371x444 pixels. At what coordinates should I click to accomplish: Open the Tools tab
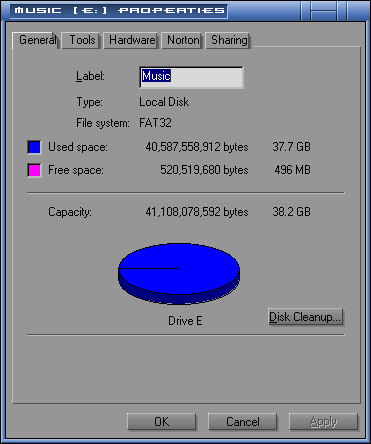click(81, 40)
